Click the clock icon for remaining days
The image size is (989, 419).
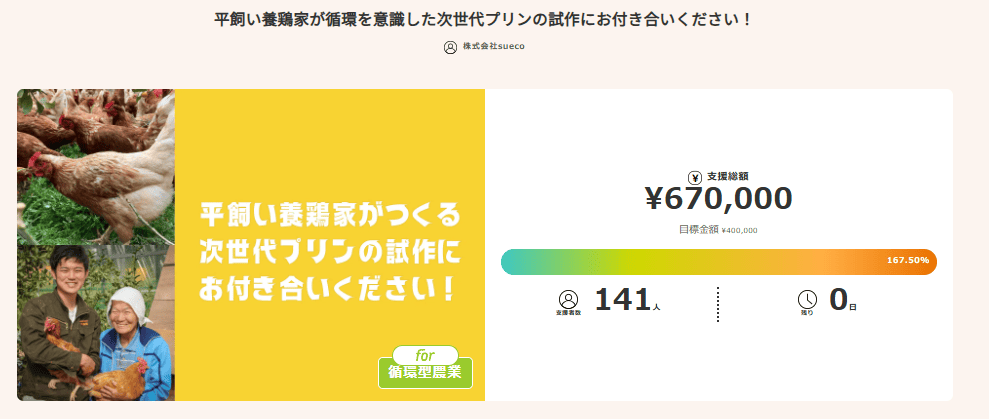(x=807, y=299)
